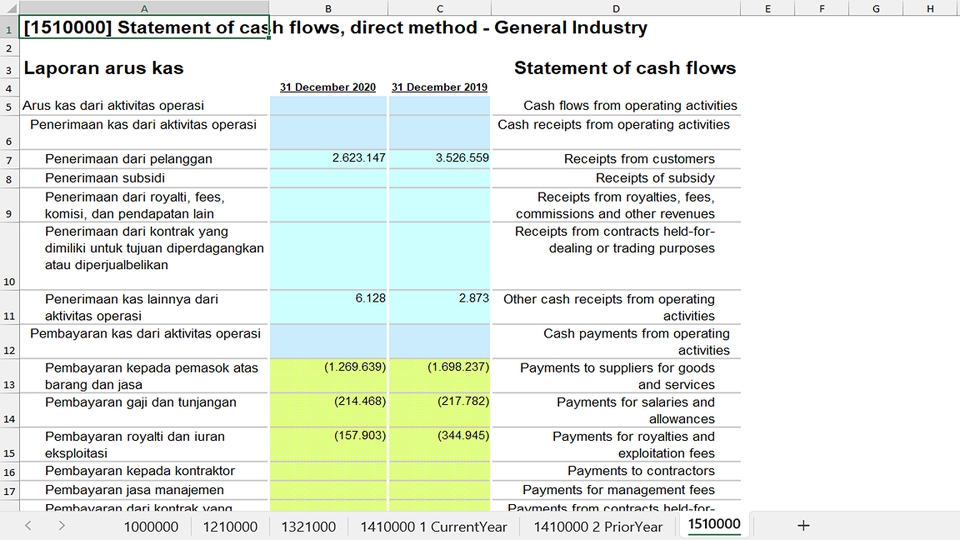Click 'Payments to contractors' cell
This screenshot has height=540, width=960.
[616, 471]
